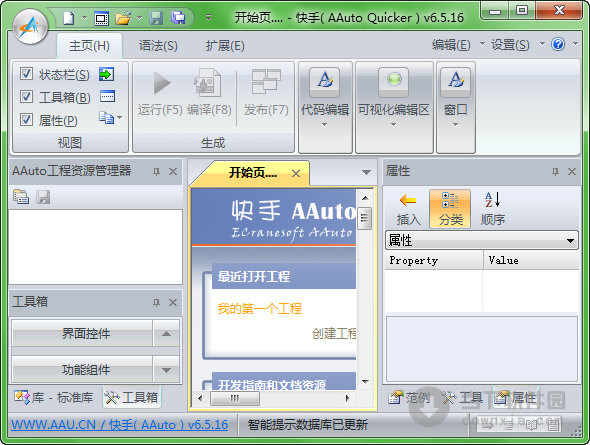Toggle the 状态栏(S) checkbox
Image resolution: width=590 pixels, height=445 pixels.
26,74
